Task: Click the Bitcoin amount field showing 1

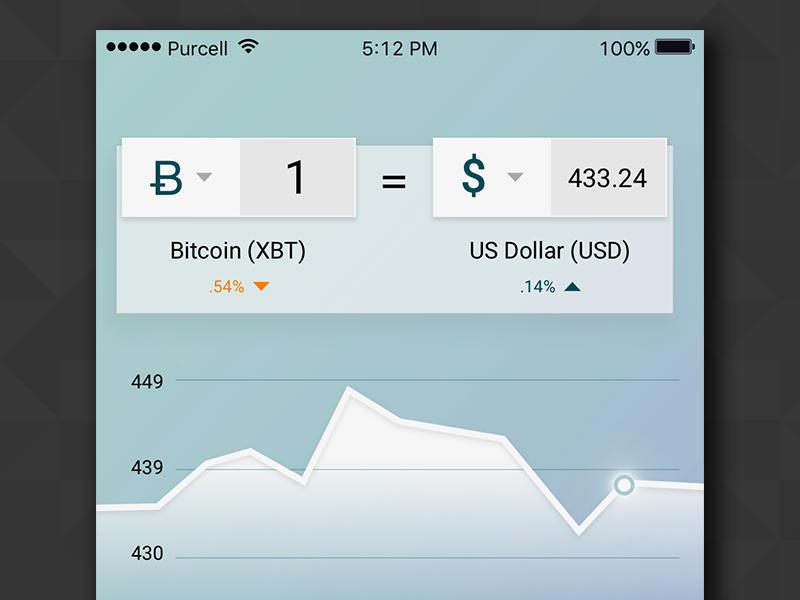Action: click(x=296, y=178)
